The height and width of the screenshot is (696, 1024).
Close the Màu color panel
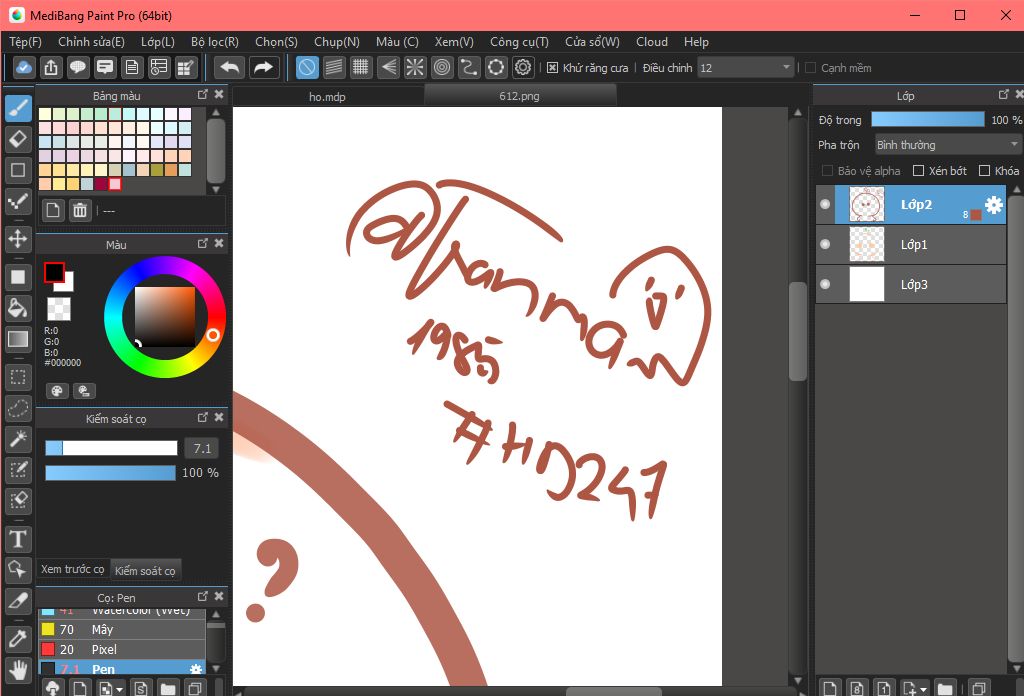[219, 244]
